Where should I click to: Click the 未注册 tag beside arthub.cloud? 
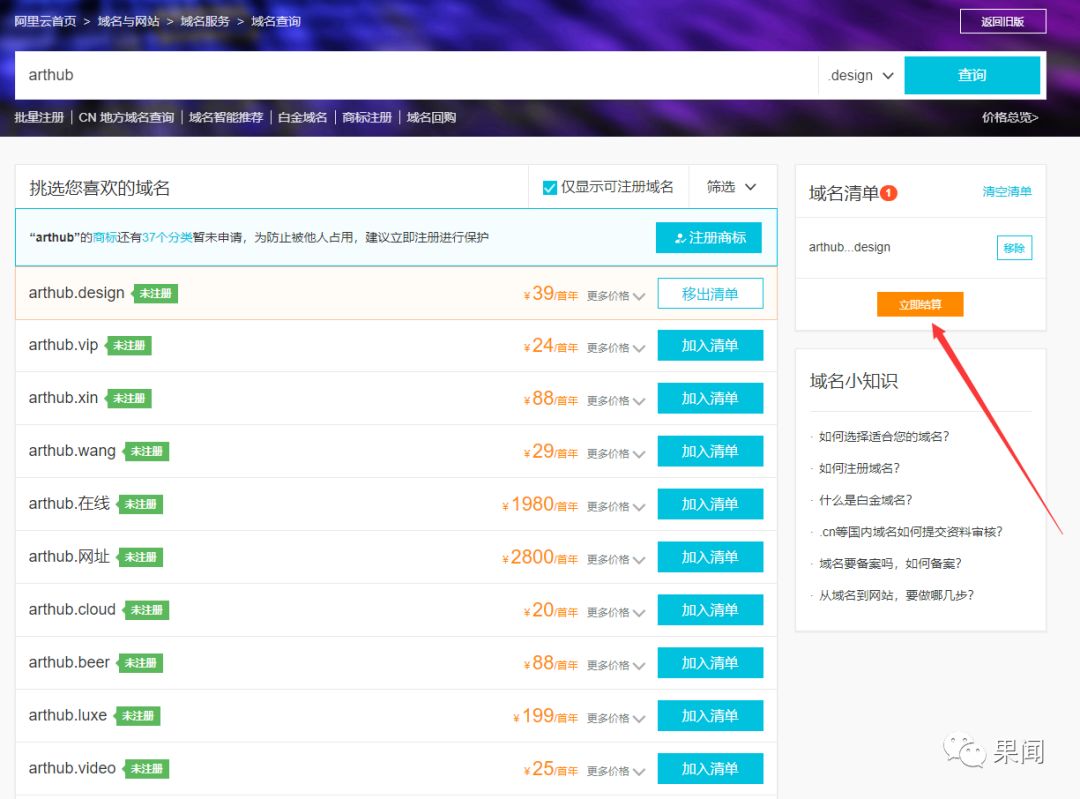[146, 610]
